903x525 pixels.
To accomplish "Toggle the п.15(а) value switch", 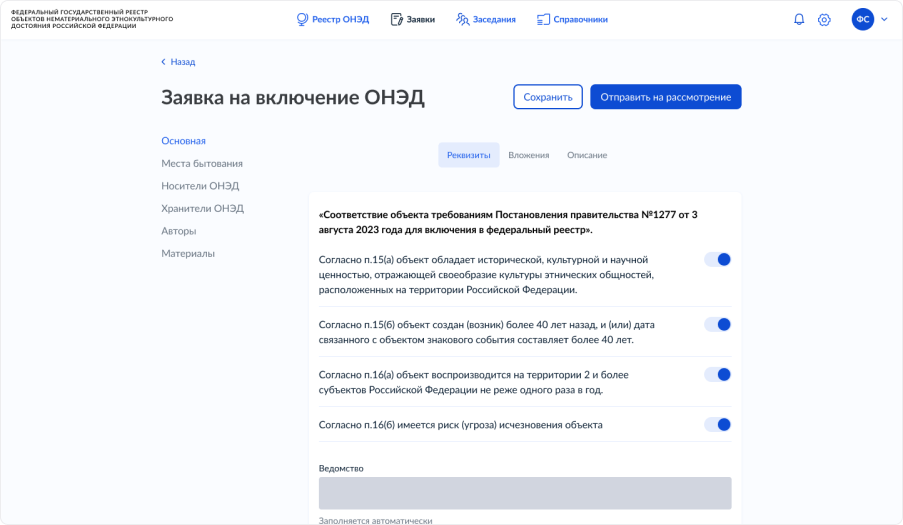I will 718,260.
